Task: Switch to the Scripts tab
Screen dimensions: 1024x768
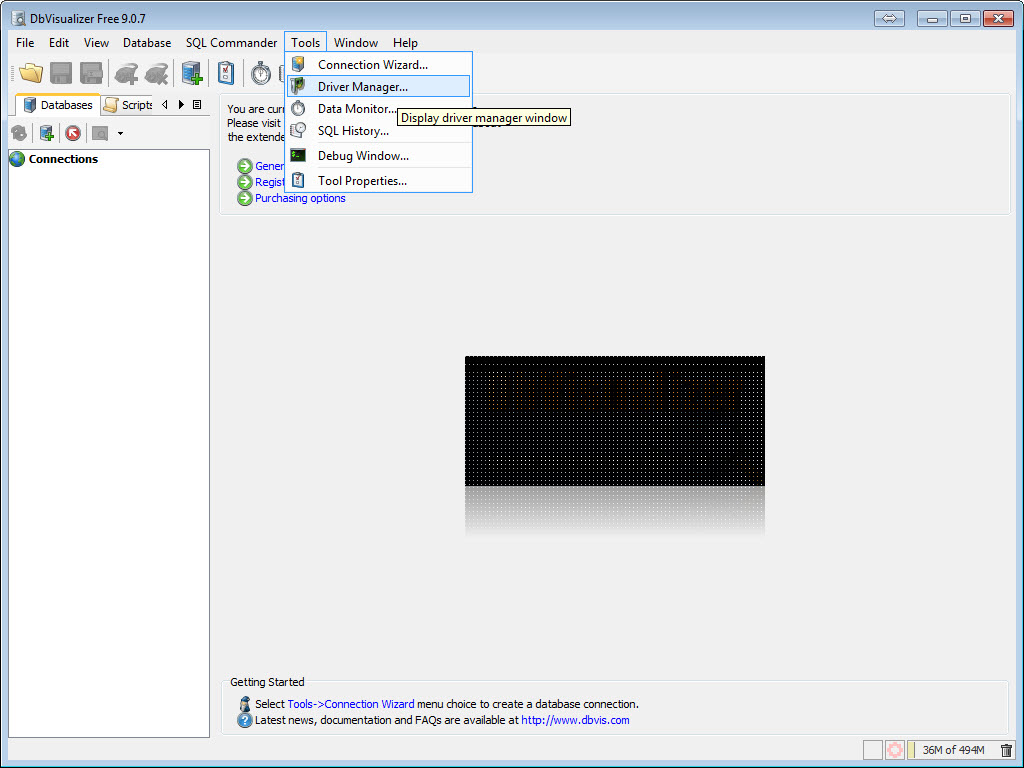Action: (128, 105)
